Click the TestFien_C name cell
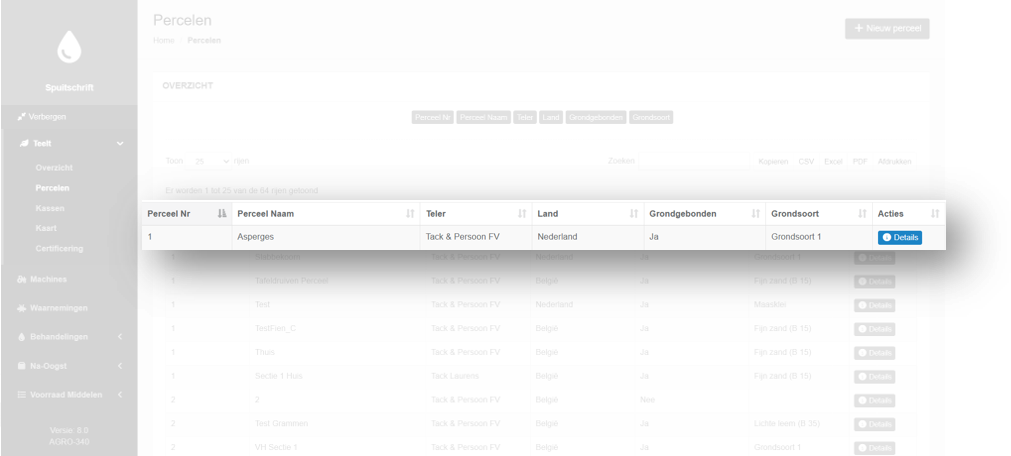 (275, 328)
